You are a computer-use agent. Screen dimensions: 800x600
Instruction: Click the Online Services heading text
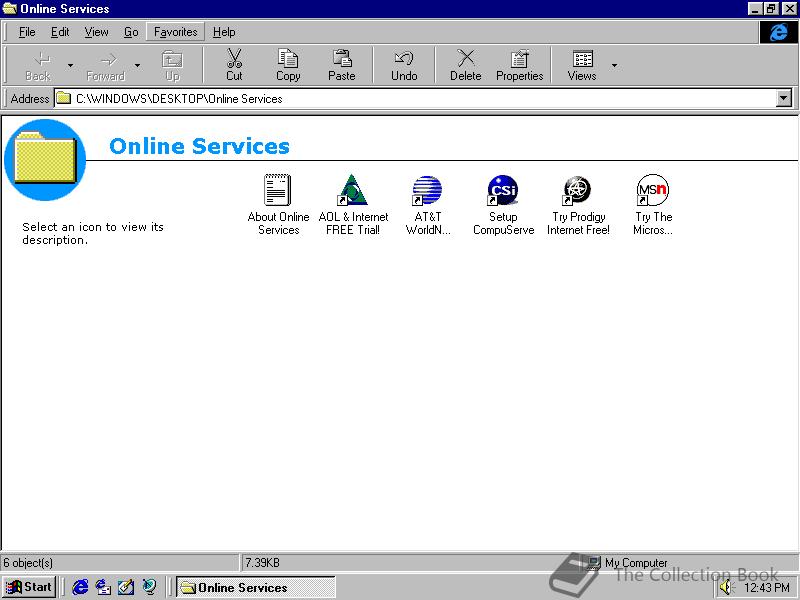point(199,146)
